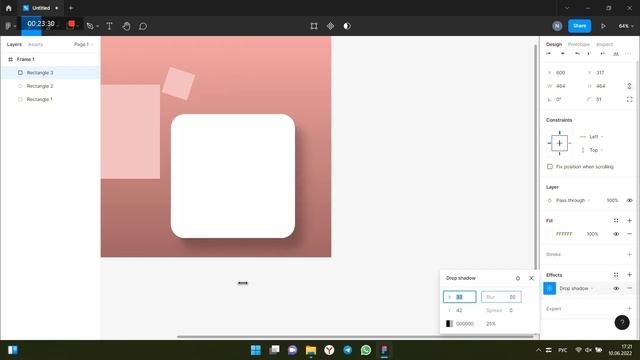Switch to the Assets tab
The height and width of the screenshot is (360, 640).
coord(36,44)
